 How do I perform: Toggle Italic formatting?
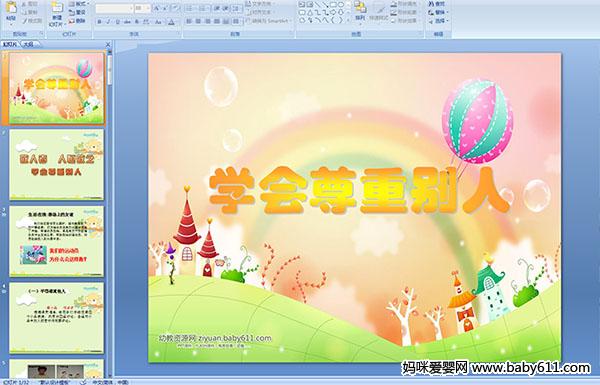[x=108, y=22]
